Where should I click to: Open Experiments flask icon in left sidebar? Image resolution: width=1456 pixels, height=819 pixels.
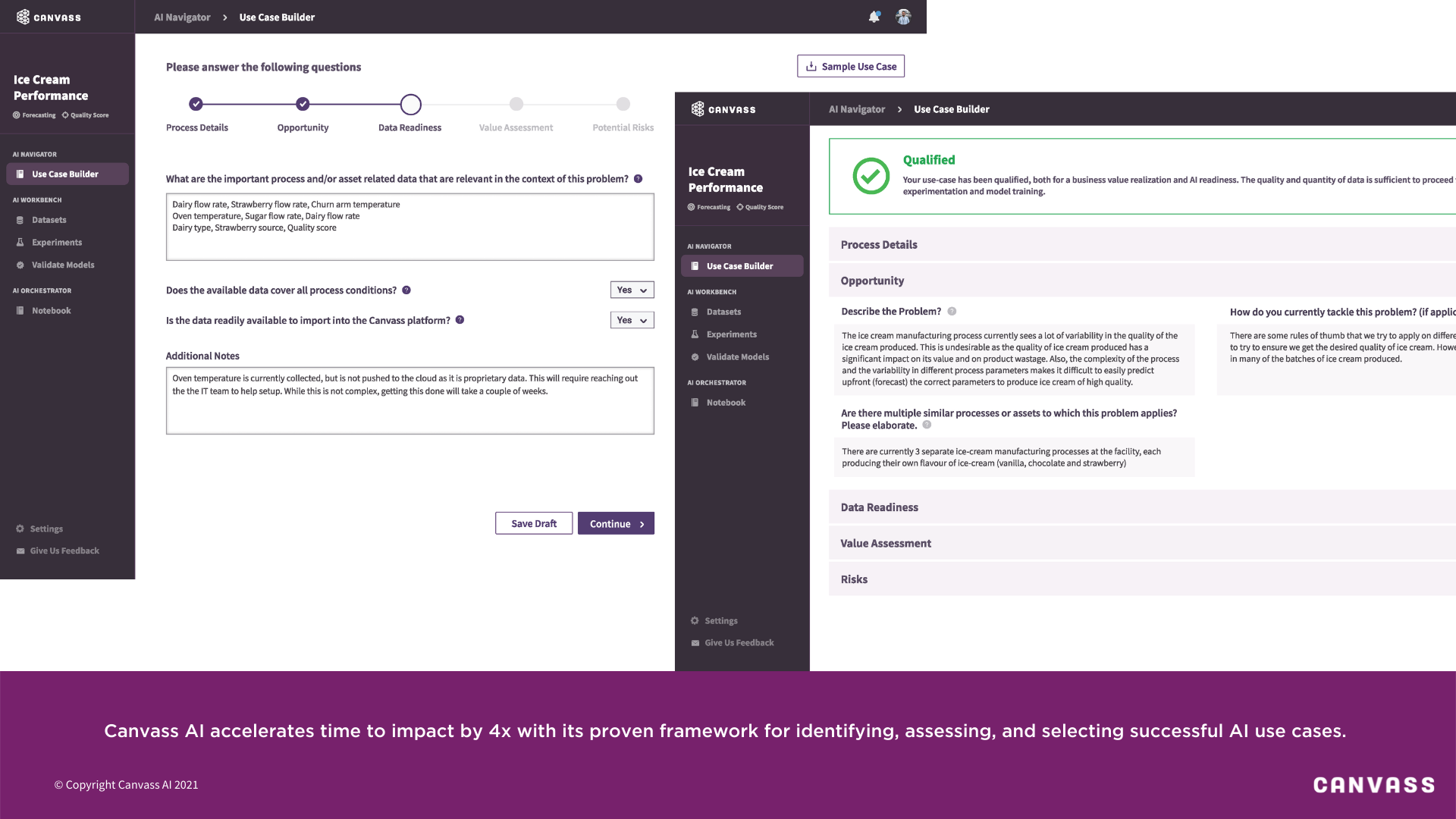(20, 243)
